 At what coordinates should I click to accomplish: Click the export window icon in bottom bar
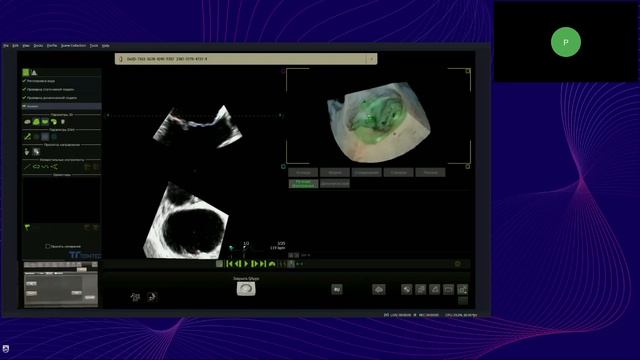[462, 290]
